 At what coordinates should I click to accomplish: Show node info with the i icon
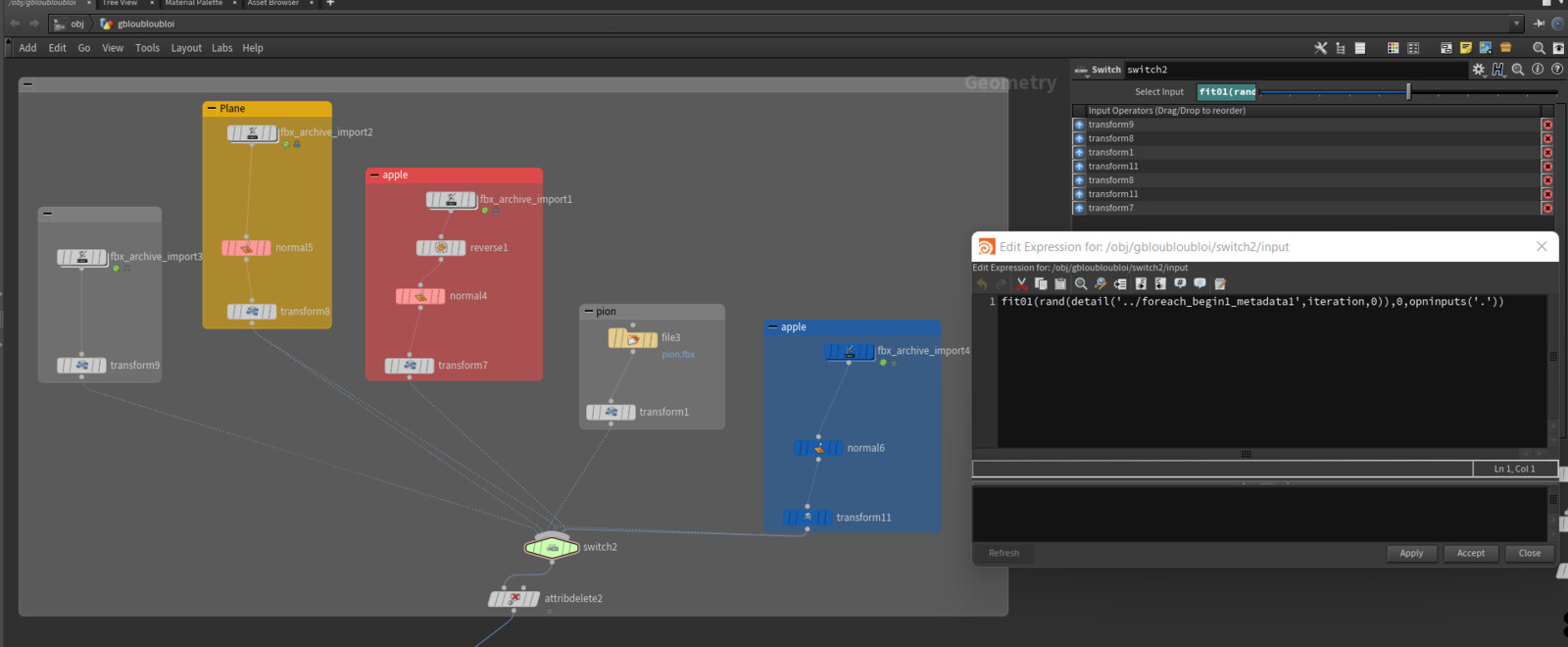tap(1538, 70)
